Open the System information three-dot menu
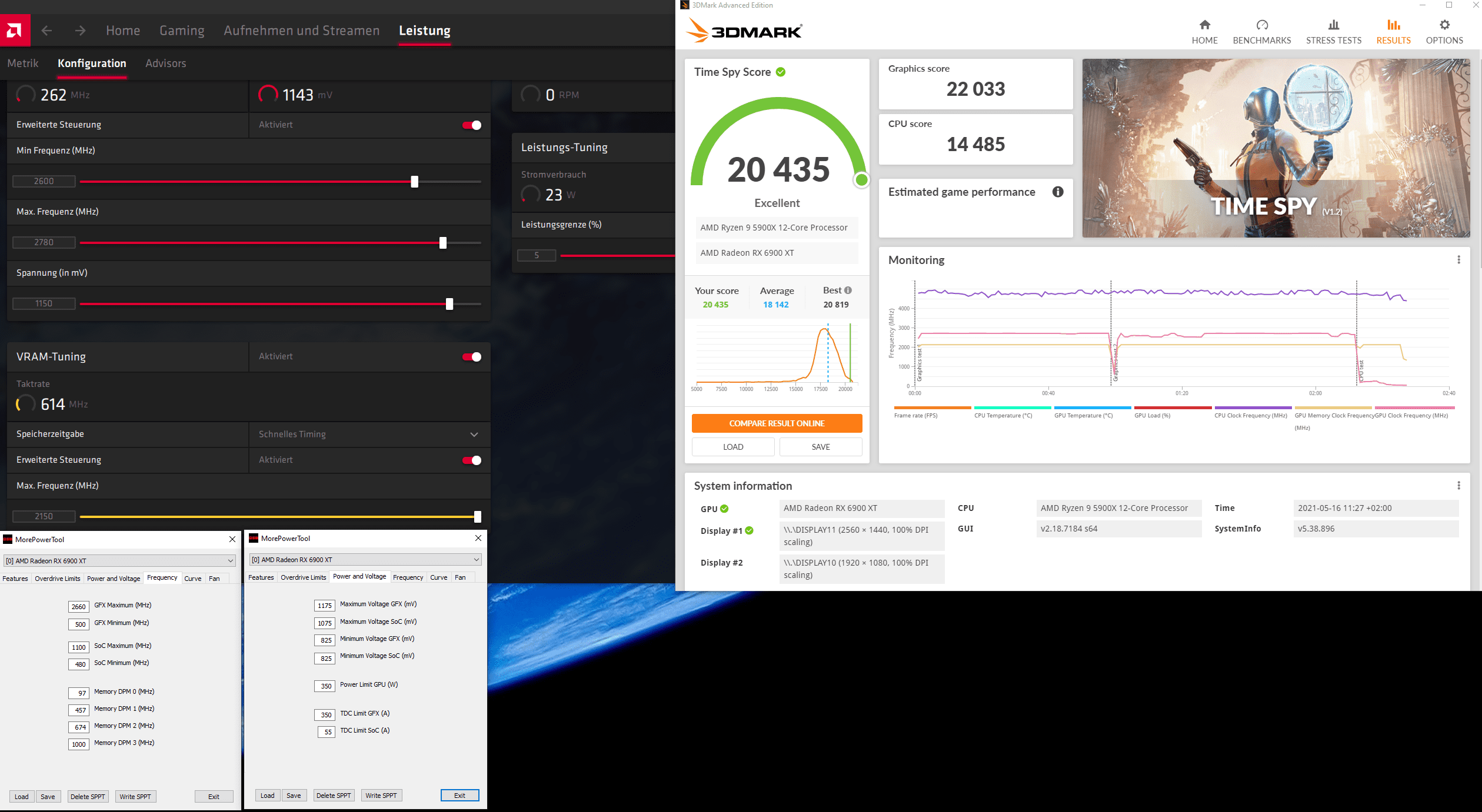Viewport: 1482px width, 812px height. point(1458,486)
